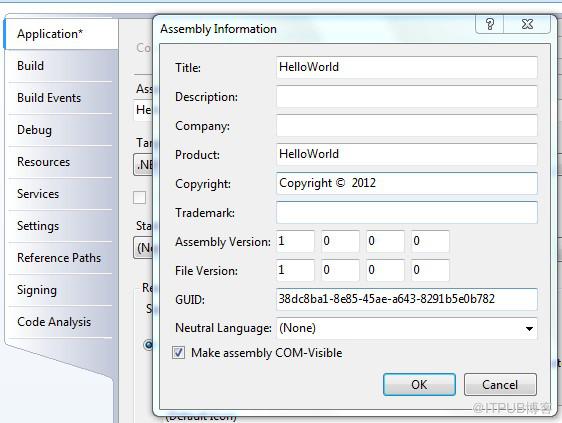Viewport: 562px width, 423px height.
Task: Select the Product field containing HelloWorld
Action: tap(407, 155)
